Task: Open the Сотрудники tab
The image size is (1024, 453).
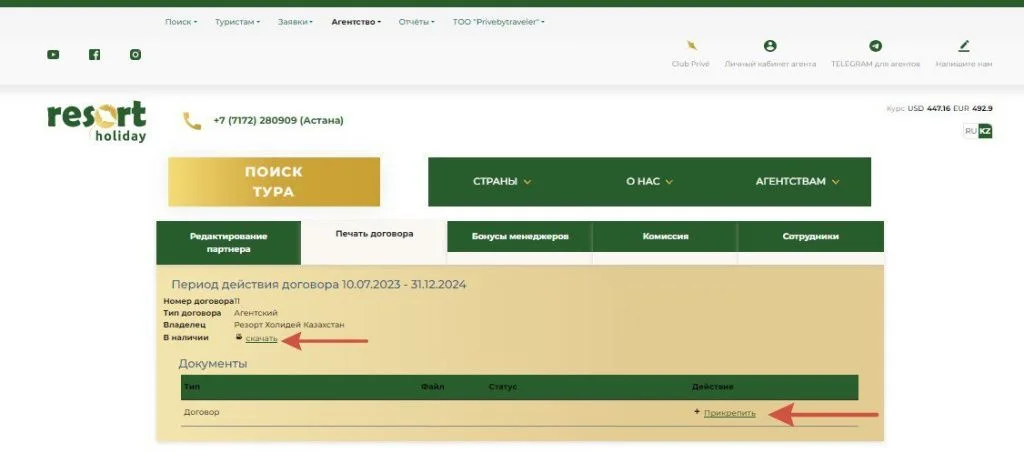Action: point(810,237)
